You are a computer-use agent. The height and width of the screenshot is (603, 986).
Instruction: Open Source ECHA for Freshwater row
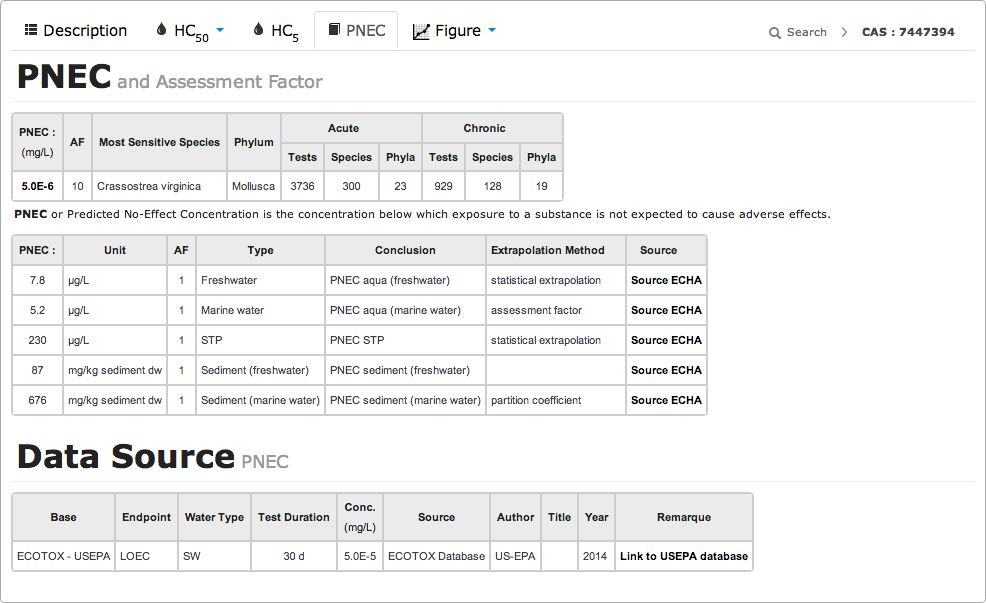point(666,280)
